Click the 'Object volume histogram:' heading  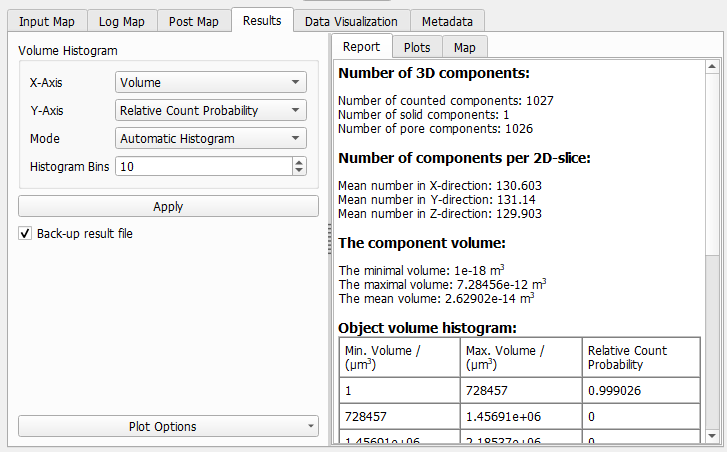(x=427, y=328)
